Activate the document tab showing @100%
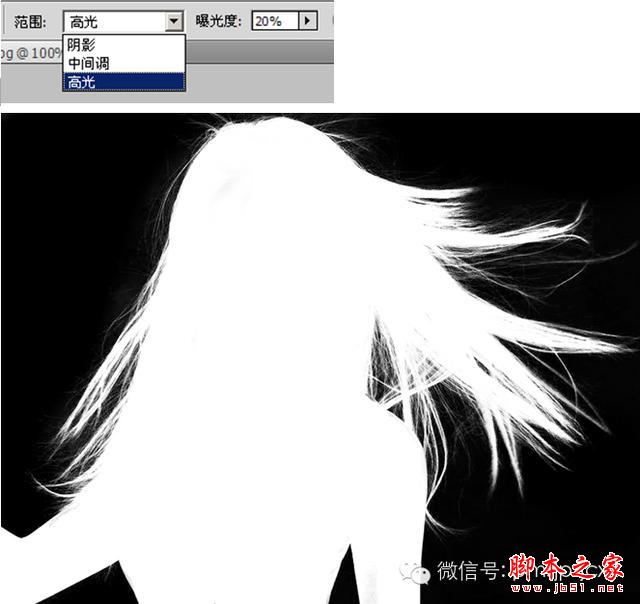 [31, 53]
